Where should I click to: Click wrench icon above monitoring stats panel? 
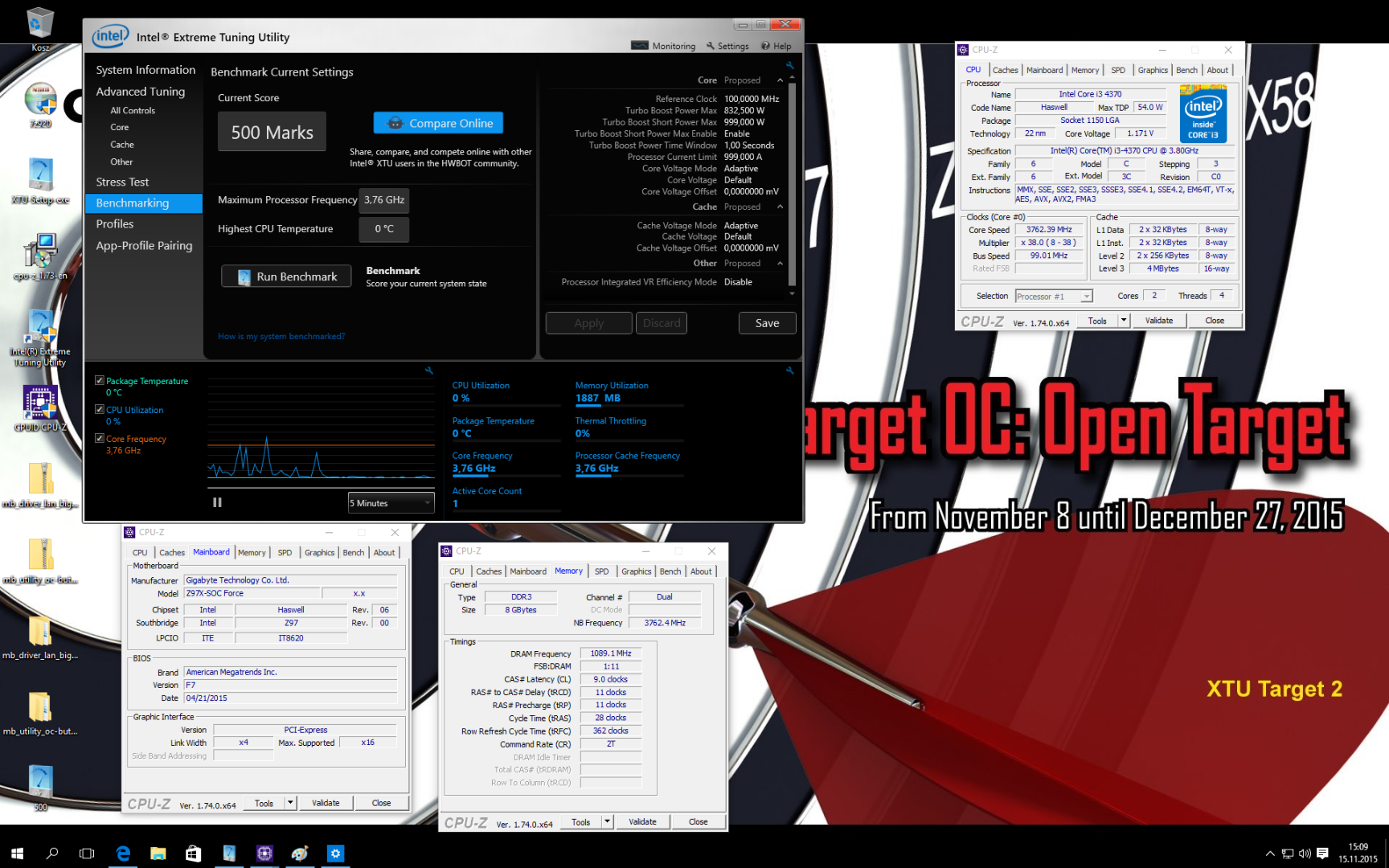[x=790, y=371]
